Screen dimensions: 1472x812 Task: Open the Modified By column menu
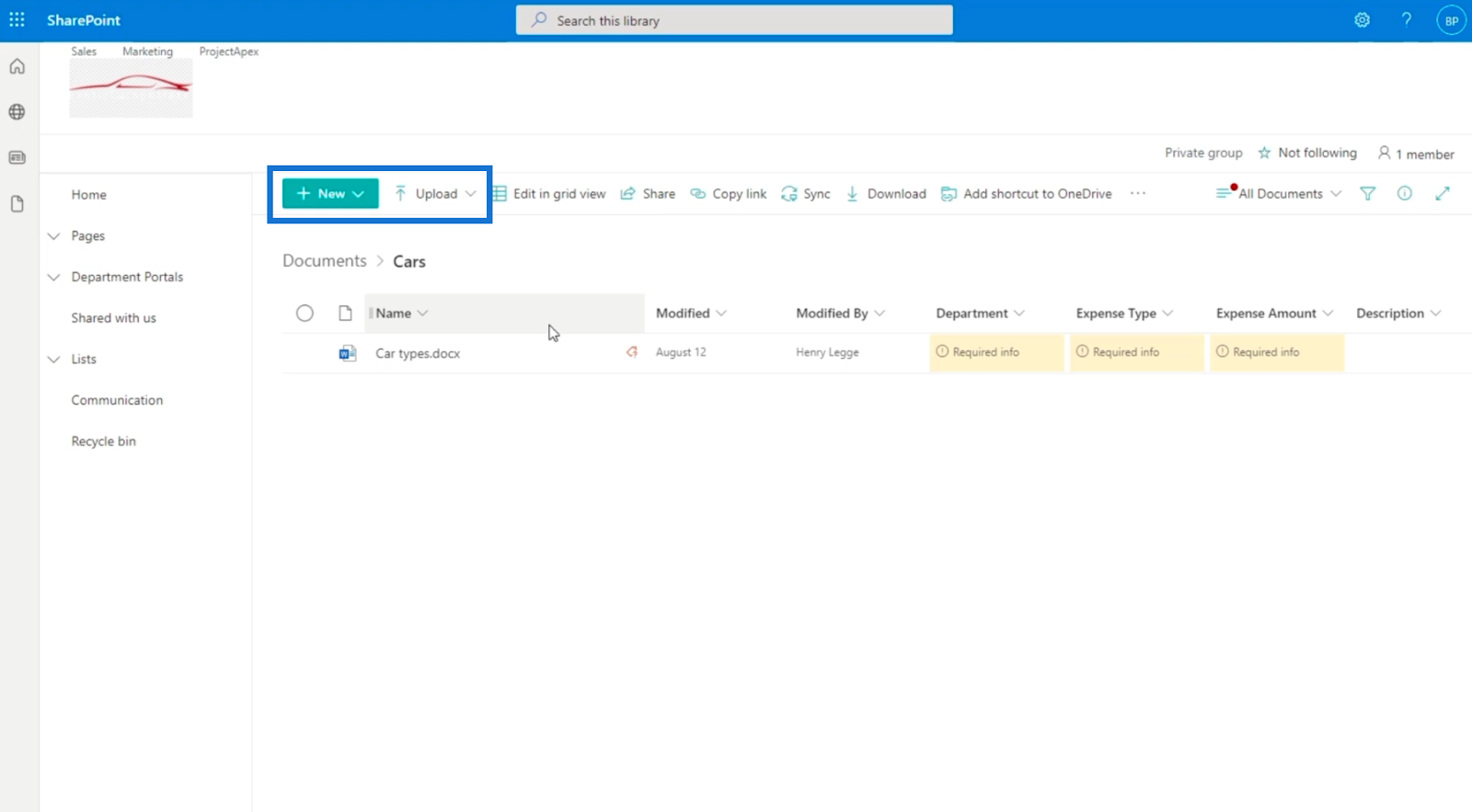[x=840, y=313]
